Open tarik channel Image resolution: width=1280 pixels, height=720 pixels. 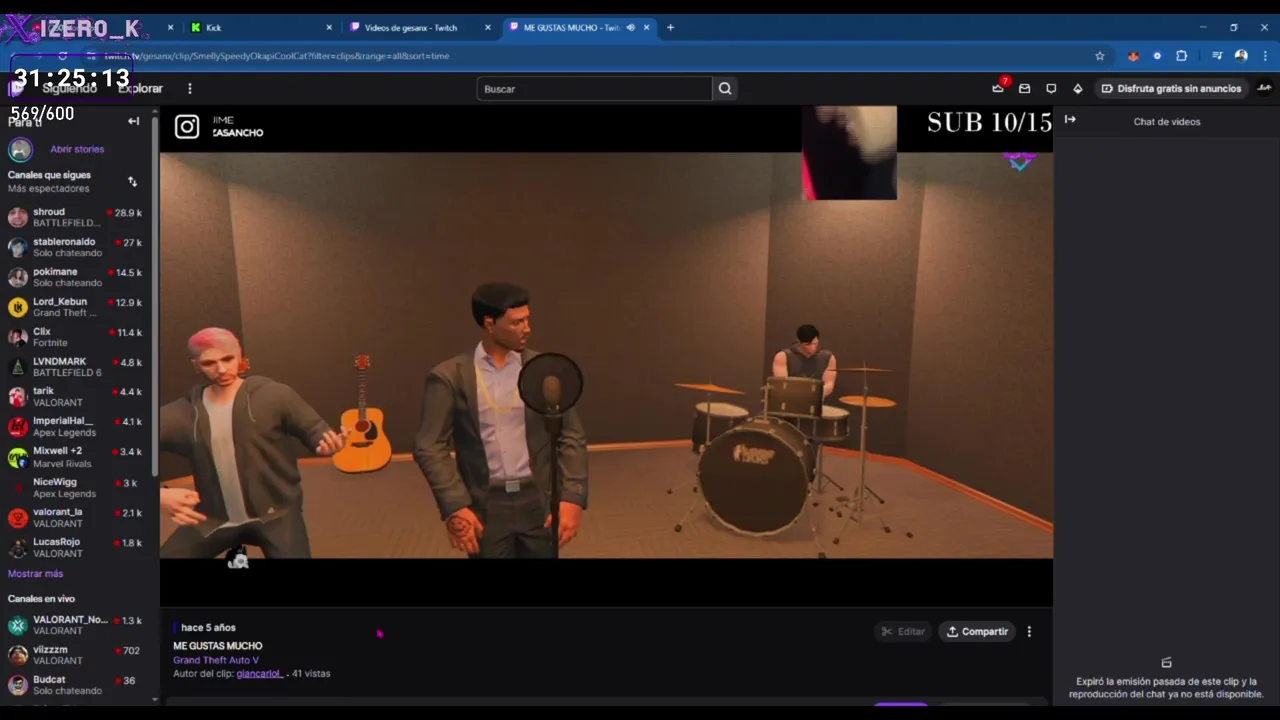(77, 397)
